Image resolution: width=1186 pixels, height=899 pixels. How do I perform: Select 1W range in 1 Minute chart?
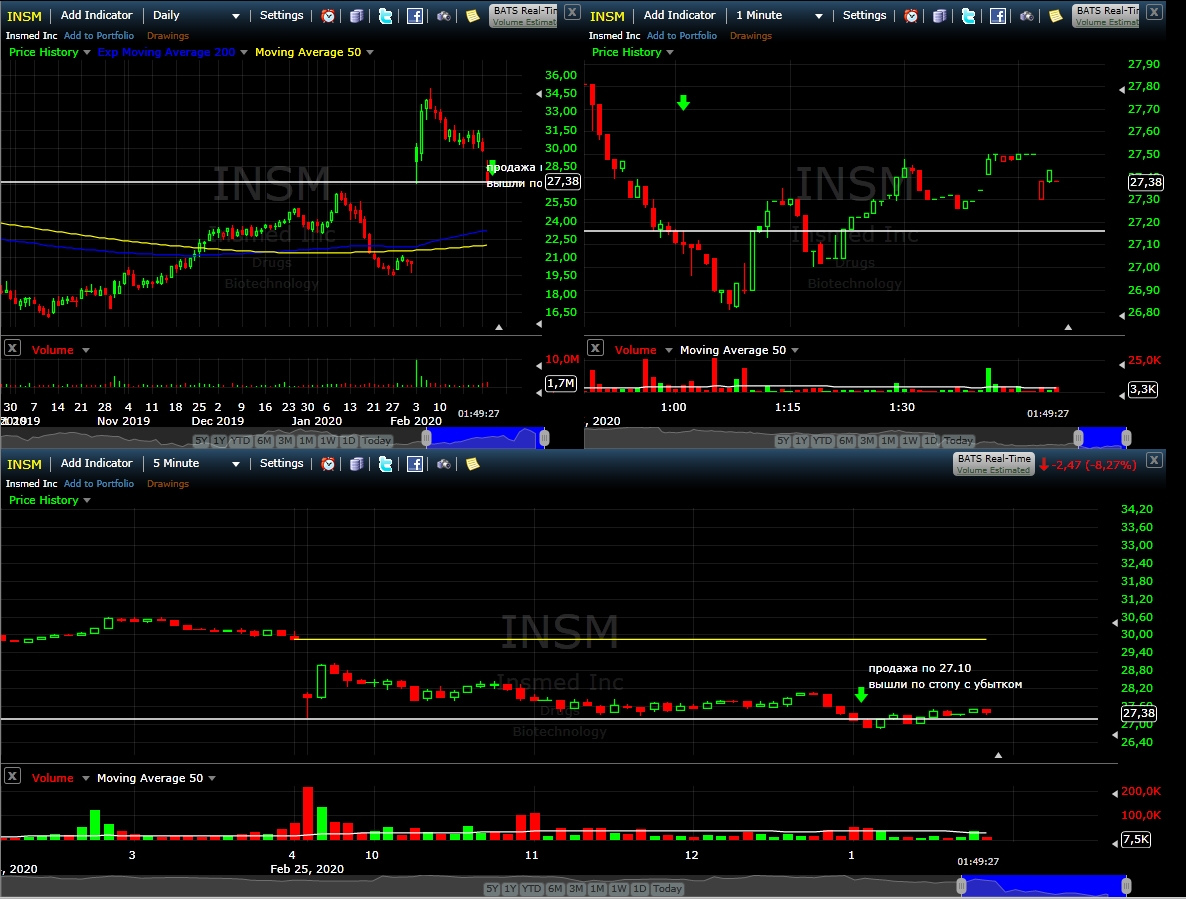click(x=910, y=440)
